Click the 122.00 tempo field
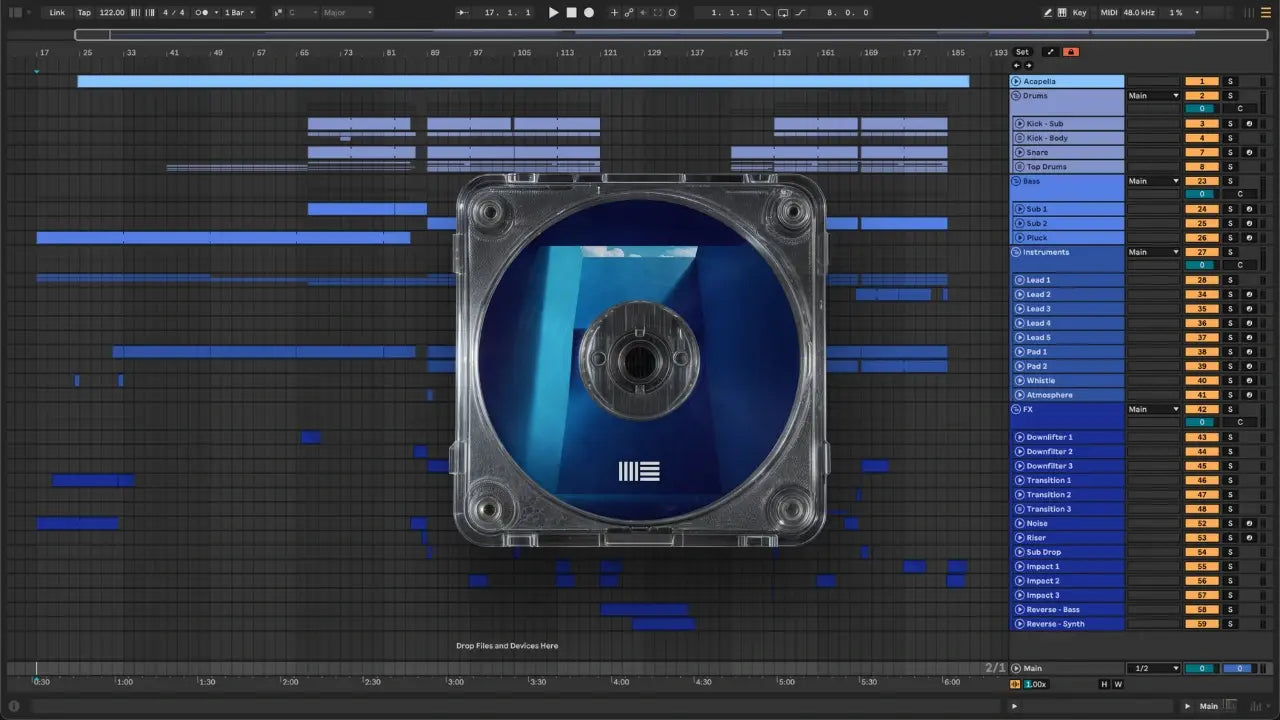1280x720 pixels. [112, 13]
